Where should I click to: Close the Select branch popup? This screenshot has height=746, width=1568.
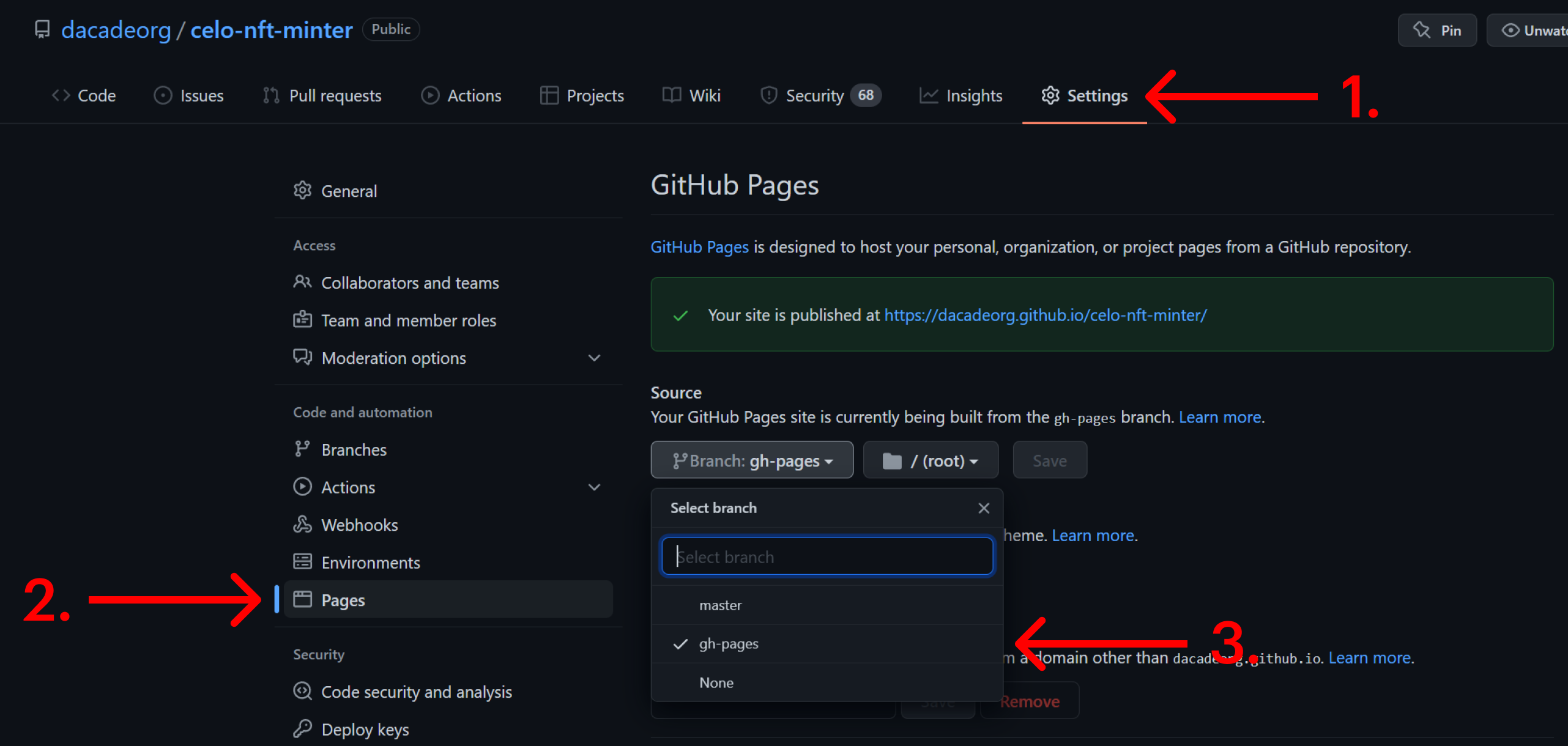tap(983, 508)
